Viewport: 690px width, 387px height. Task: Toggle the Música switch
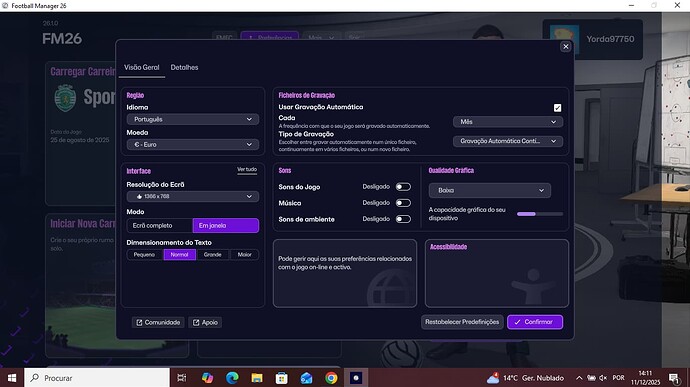pyautogui.click(x=403, y=203)
